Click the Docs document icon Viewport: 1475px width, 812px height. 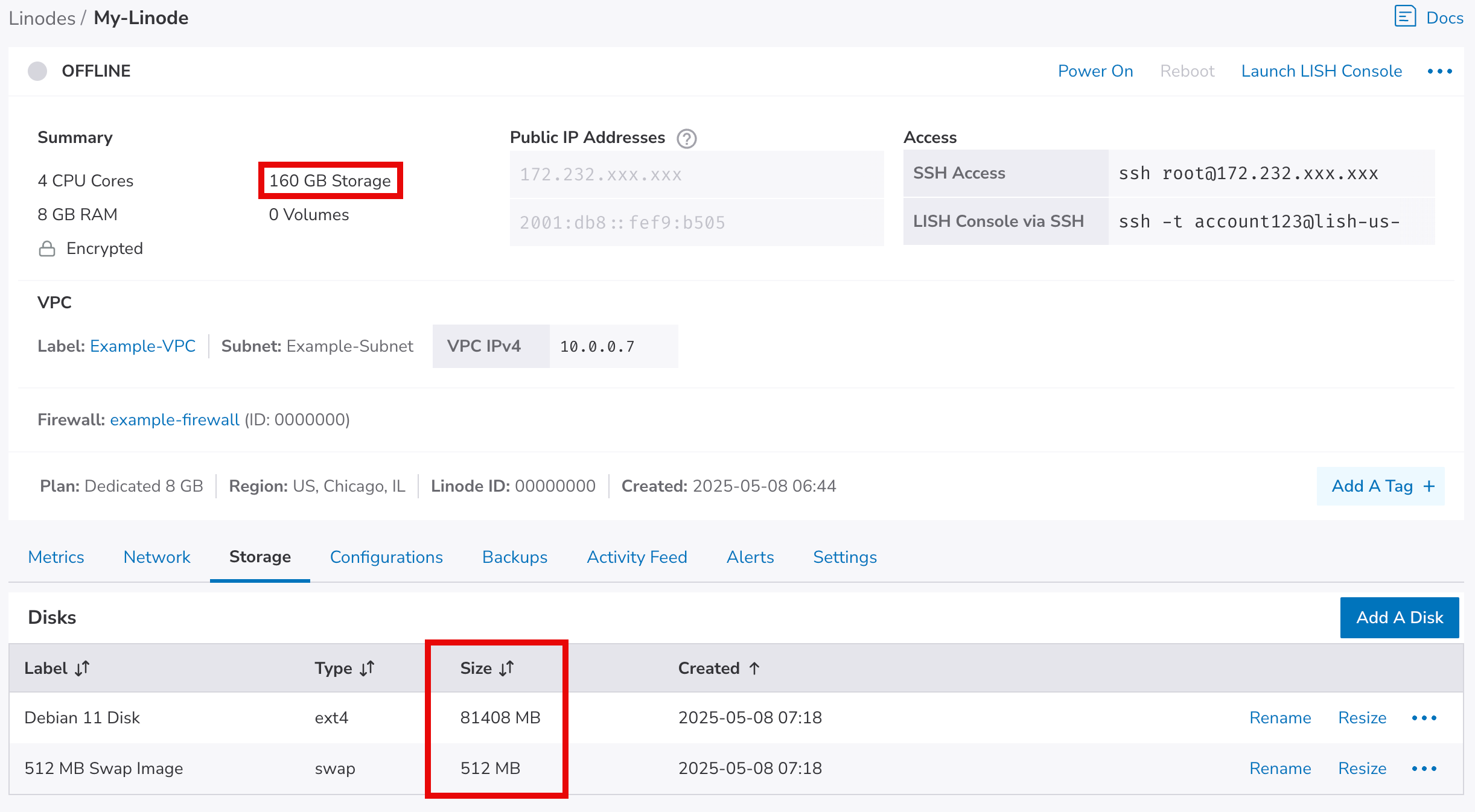coord(1405,17)
